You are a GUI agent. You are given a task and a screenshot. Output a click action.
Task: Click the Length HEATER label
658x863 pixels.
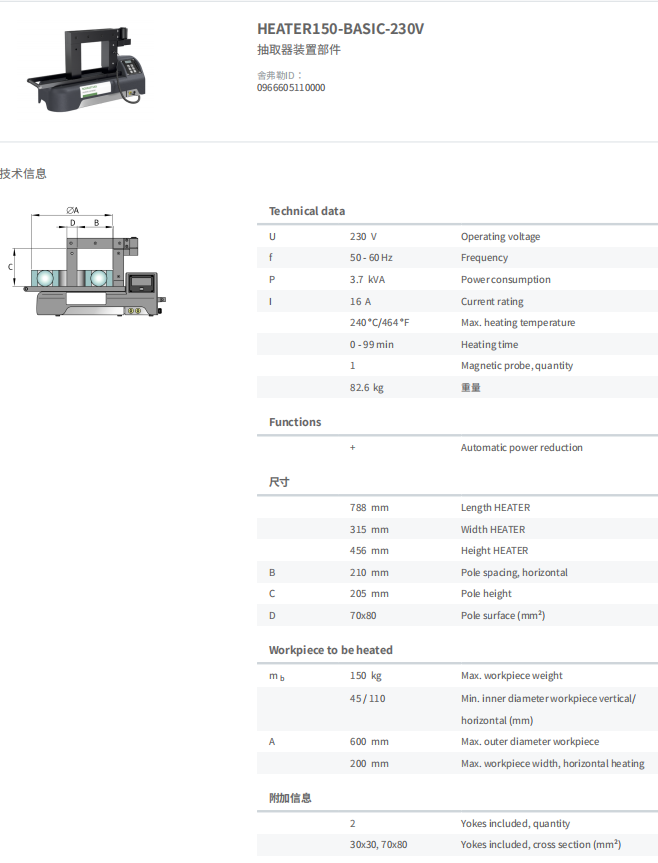(x=496, y=507)
